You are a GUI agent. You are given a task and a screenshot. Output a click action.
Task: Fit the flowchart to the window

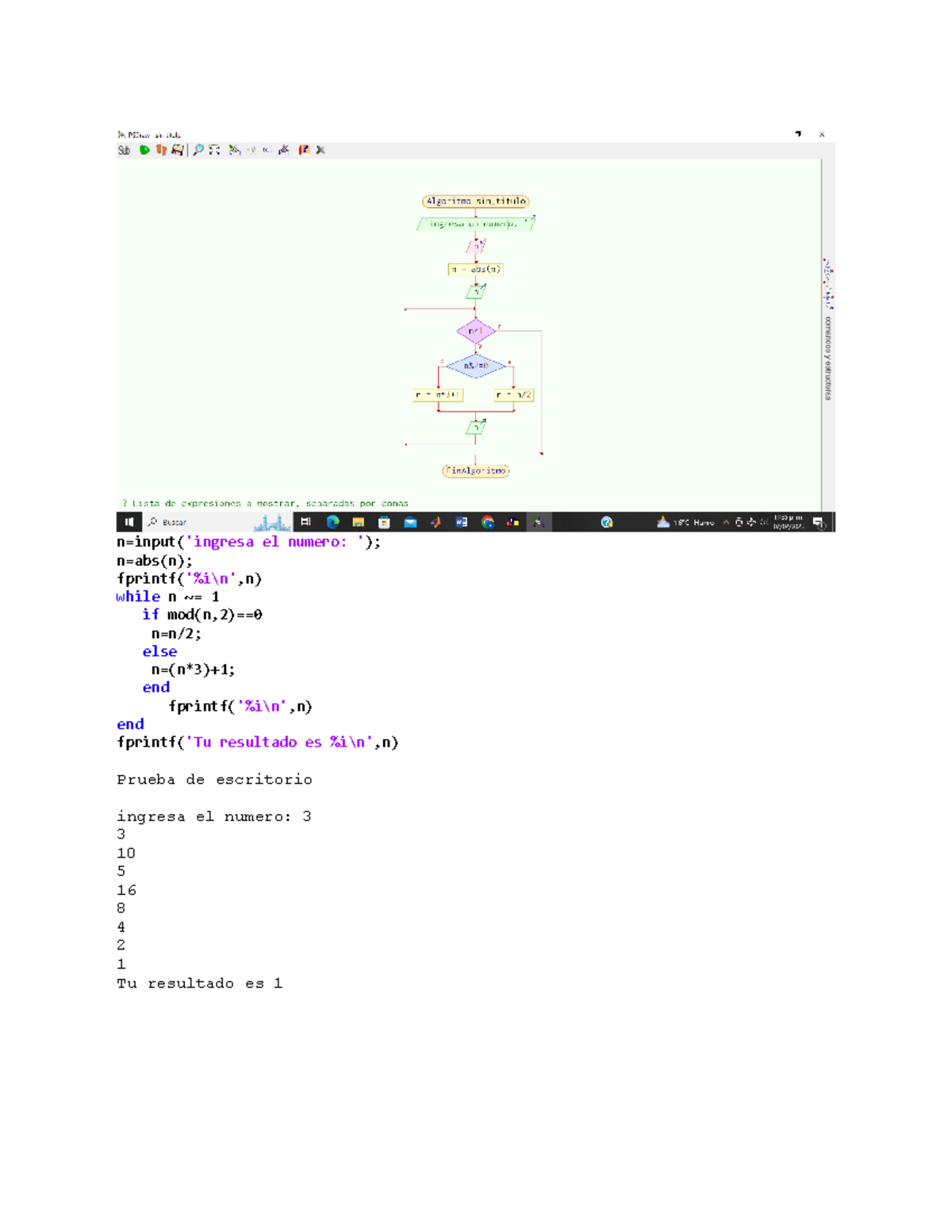215,149
